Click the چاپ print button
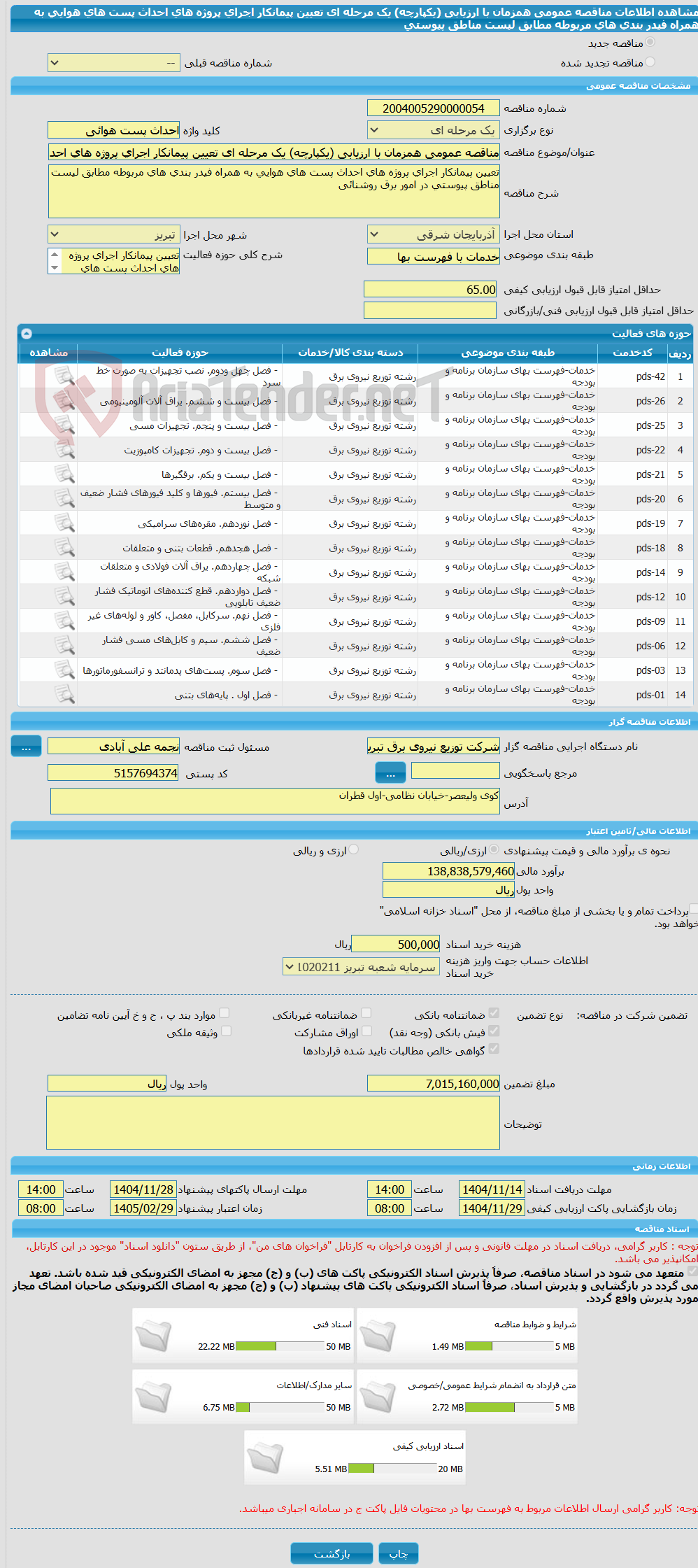The width and height of the screenshot is (698, 1568). (x=399, y=1553)
